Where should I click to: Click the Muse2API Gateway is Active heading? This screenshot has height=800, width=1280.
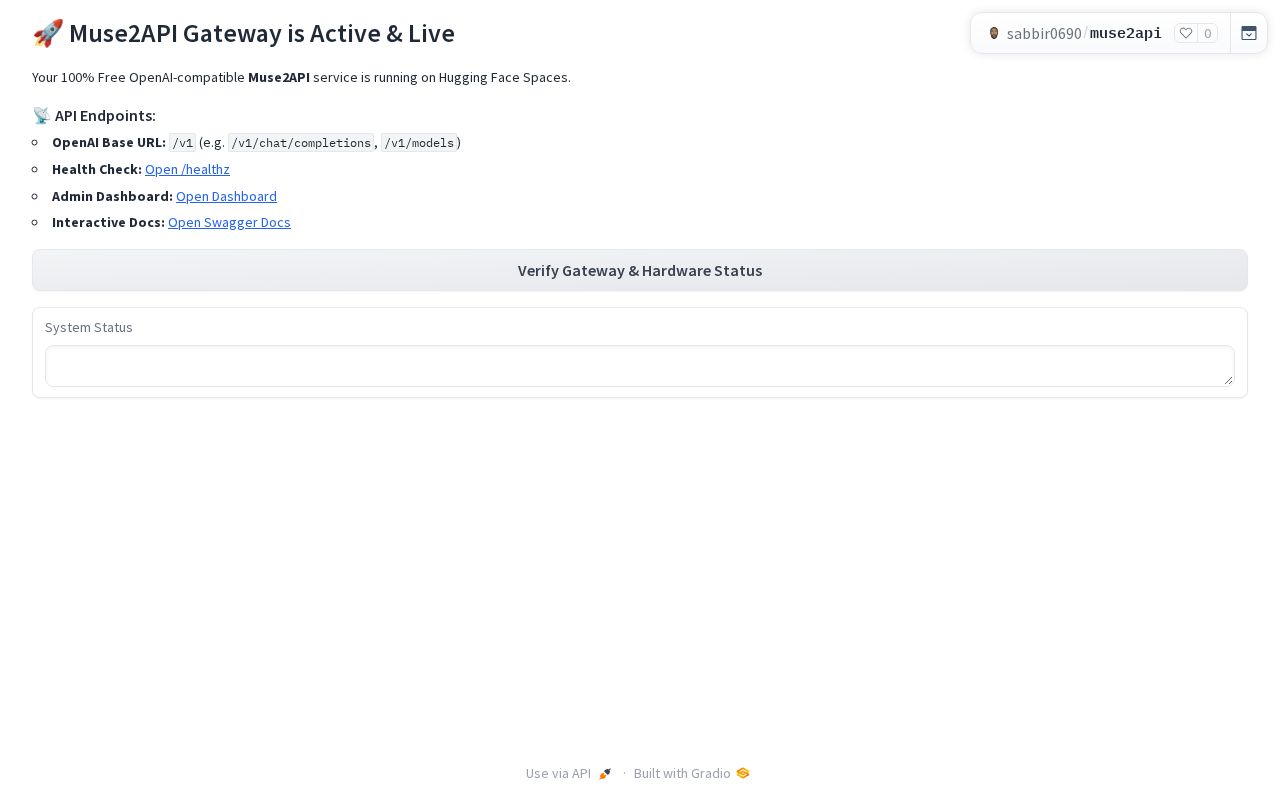pyautogui.click(x=244, y=33)
